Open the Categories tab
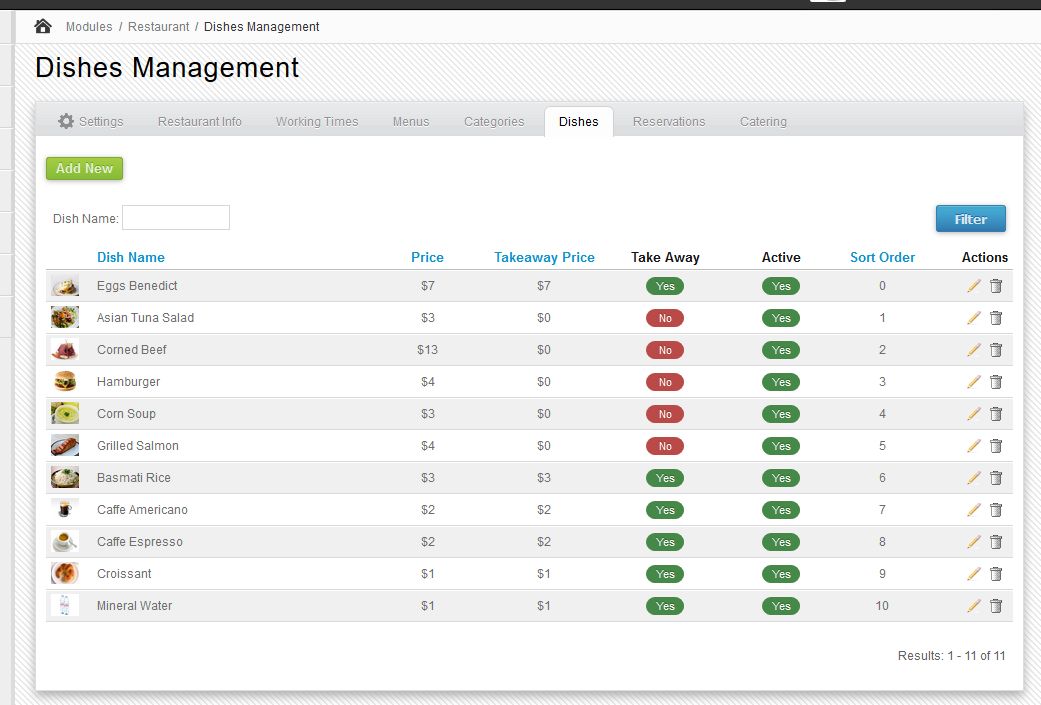This screenshot has height=705, width=1041. [x=494, y=122]
